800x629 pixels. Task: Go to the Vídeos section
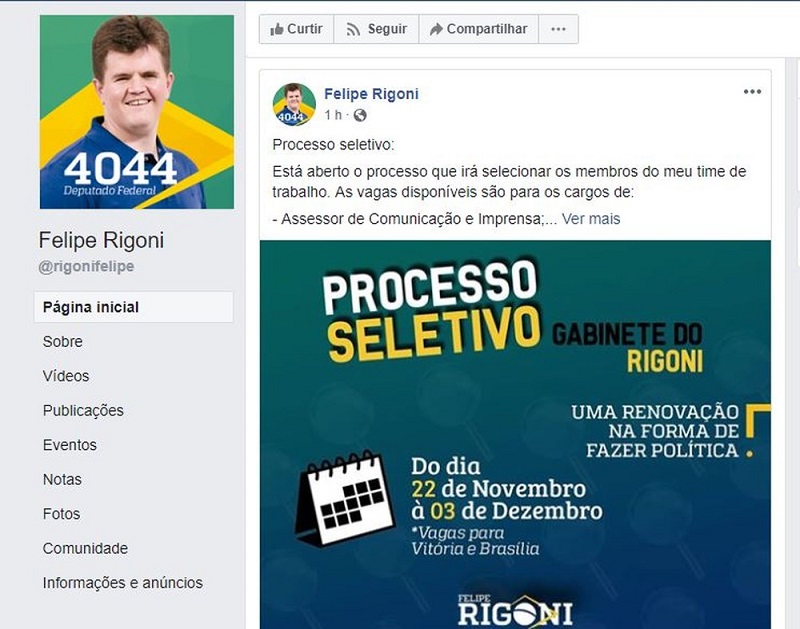pyautogui.click(x=66, y=376)
